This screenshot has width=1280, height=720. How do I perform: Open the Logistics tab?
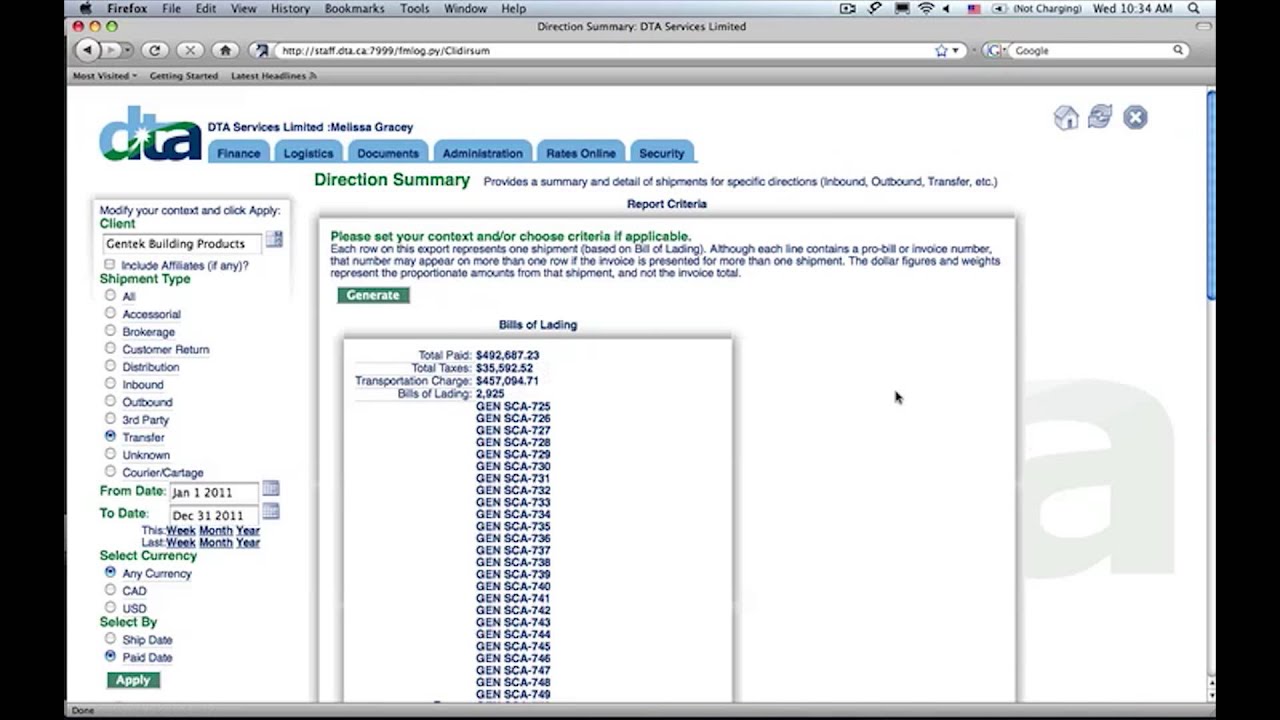[308, 153]
